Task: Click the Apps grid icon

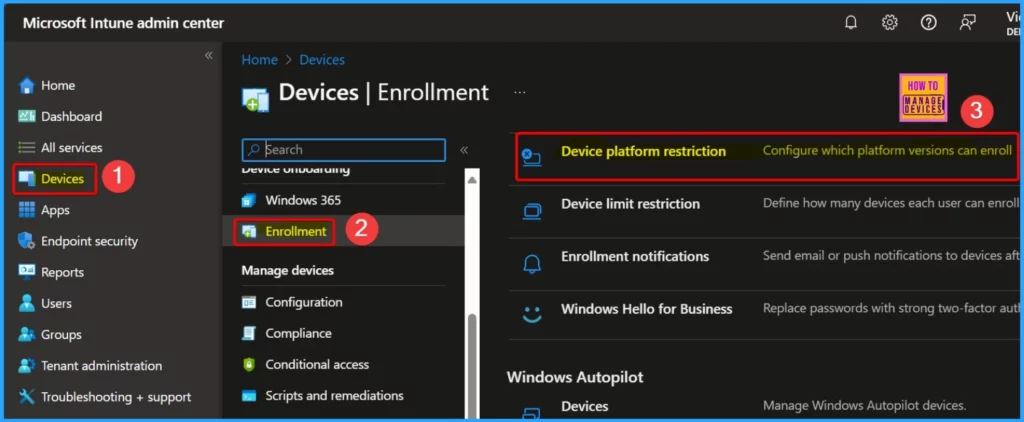Action: click(x=27, y=210)
